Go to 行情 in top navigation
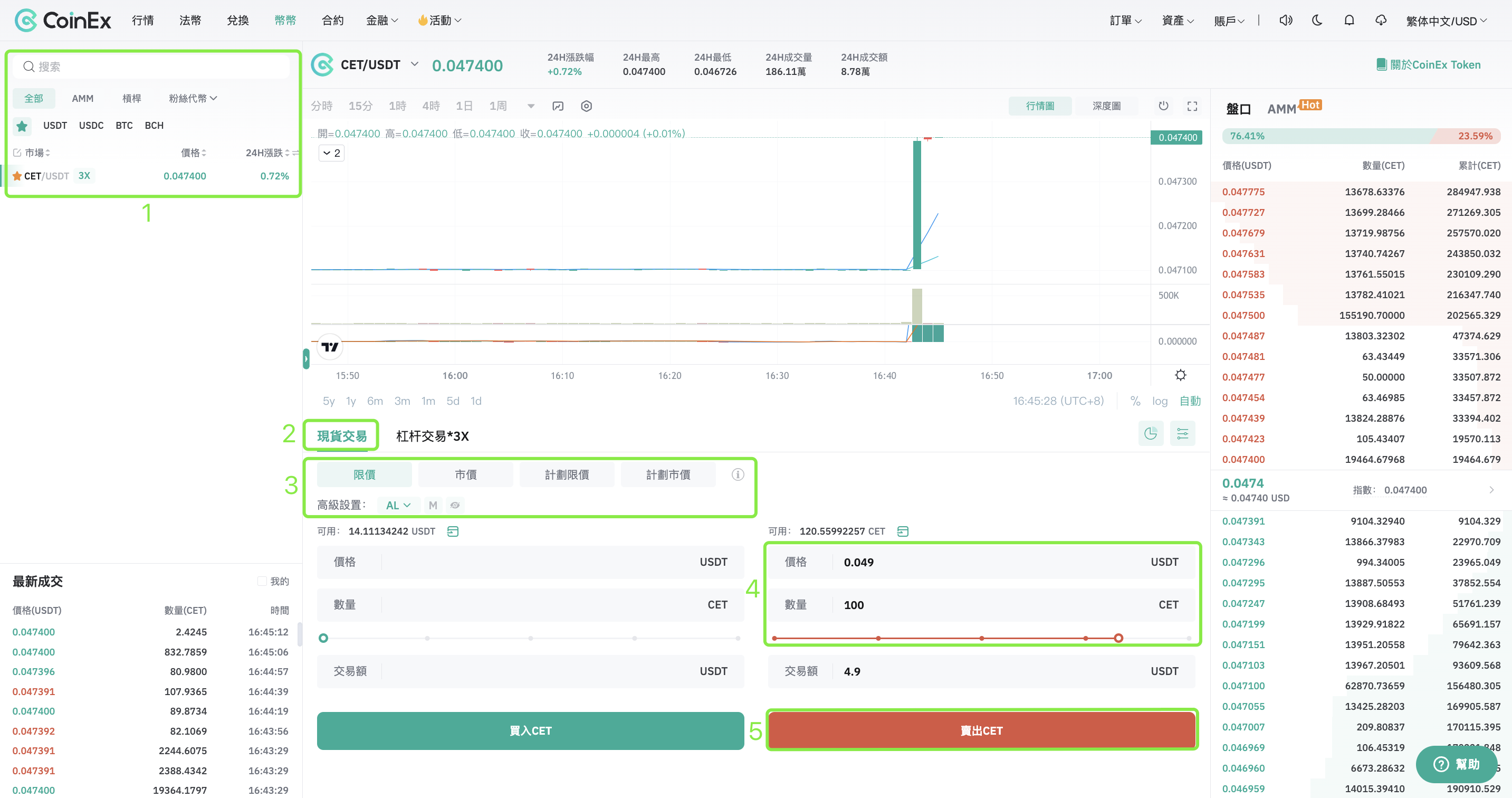 click(x=142, y=21)
